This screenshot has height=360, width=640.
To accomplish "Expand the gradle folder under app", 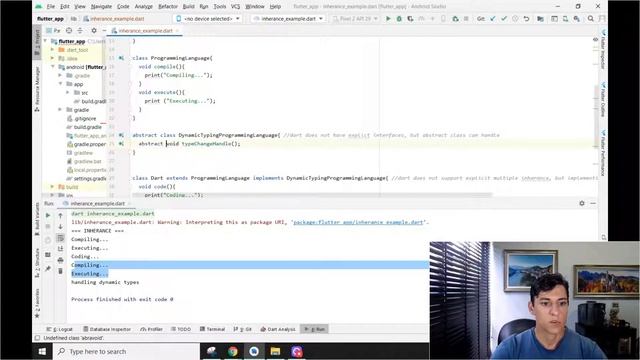I will tap(60, 110).
